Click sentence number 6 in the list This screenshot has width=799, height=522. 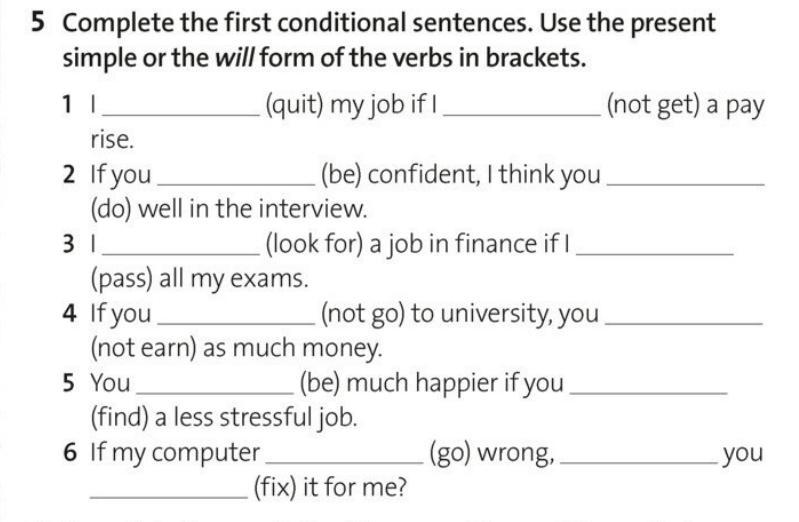69,453
